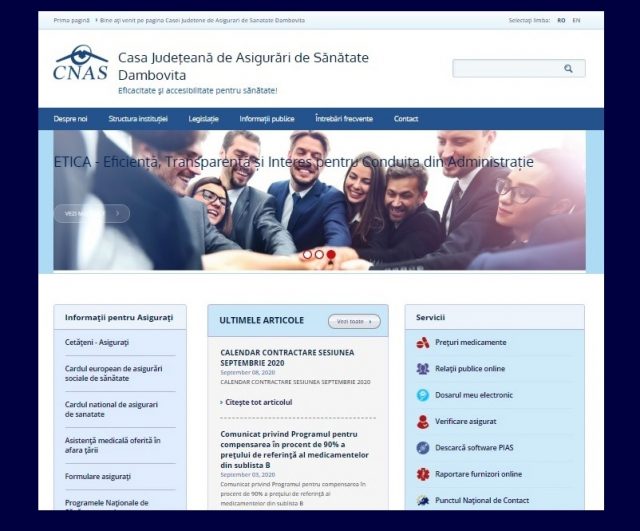This screenshot has height=531, width=640.
Task: Go to the Contact menu item
Action: pos(406,119)
